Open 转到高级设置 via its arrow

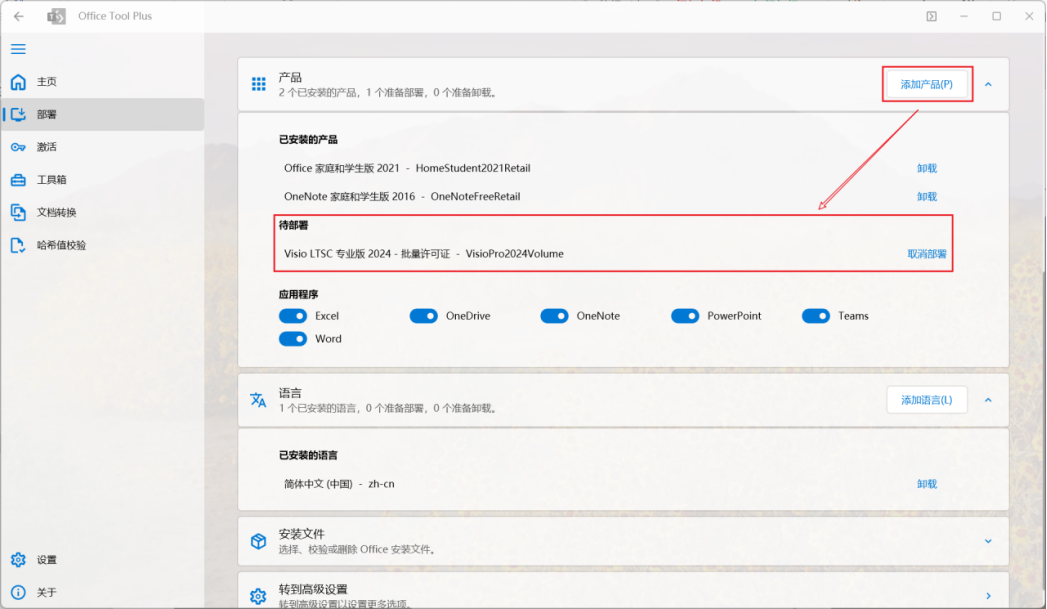(988, 596)
